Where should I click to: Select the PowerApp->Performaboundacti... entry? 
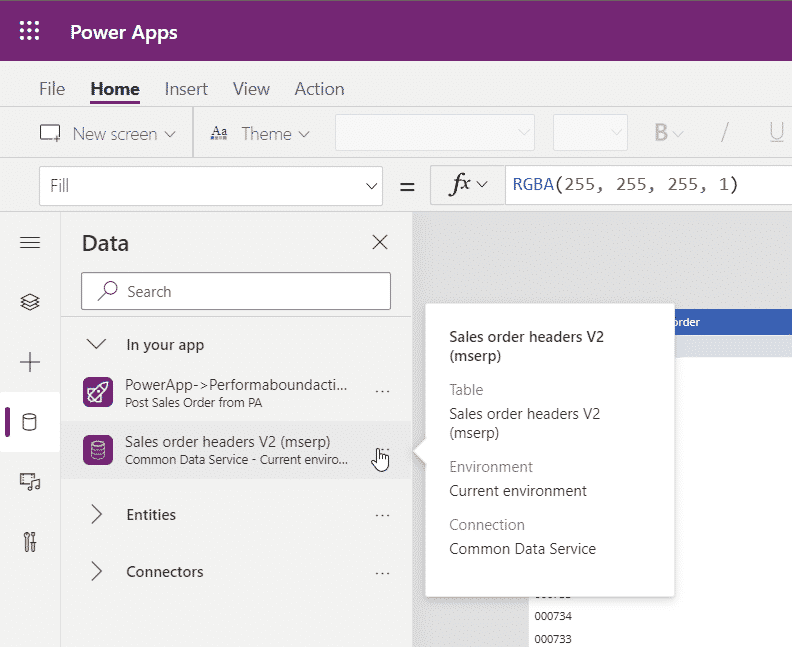236,392
